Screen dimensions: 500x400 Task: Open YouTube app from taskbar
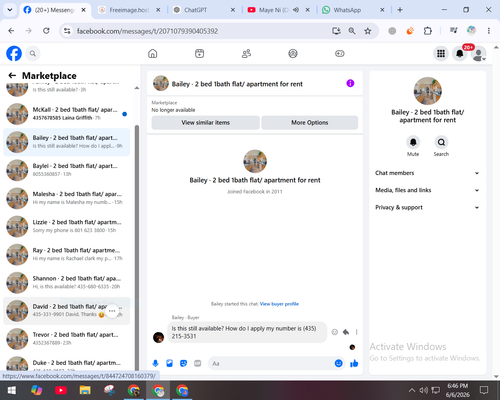tap(61, 390)
